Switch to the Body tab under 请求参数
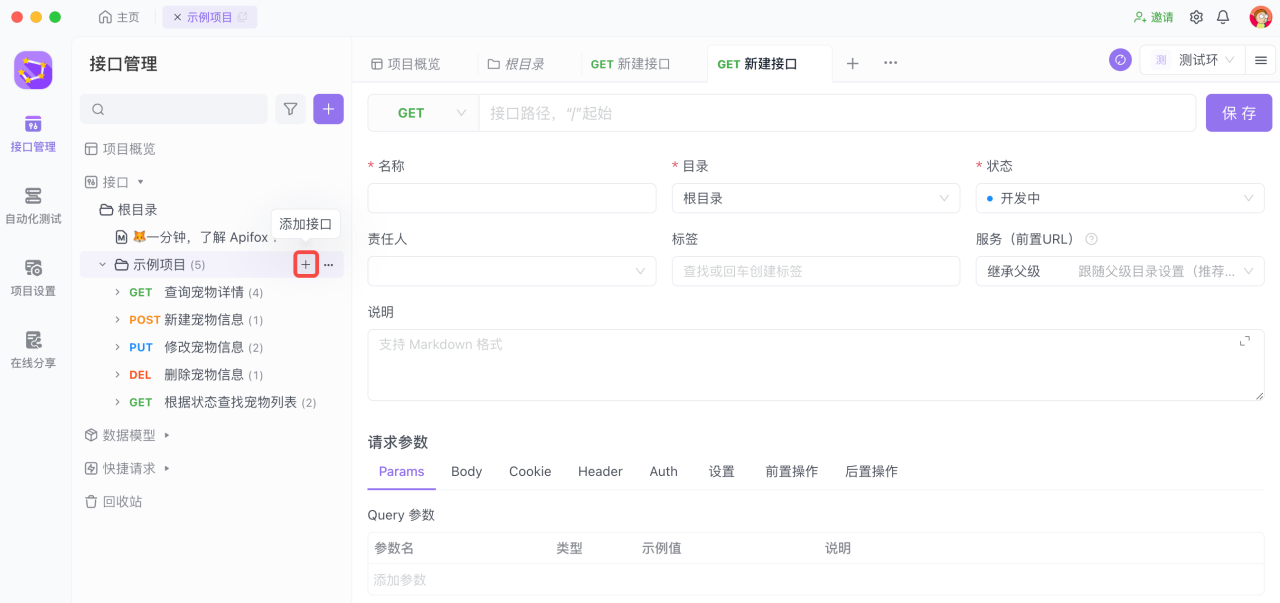This screenshot has width=1280, height=603. [x=466, y=471]
